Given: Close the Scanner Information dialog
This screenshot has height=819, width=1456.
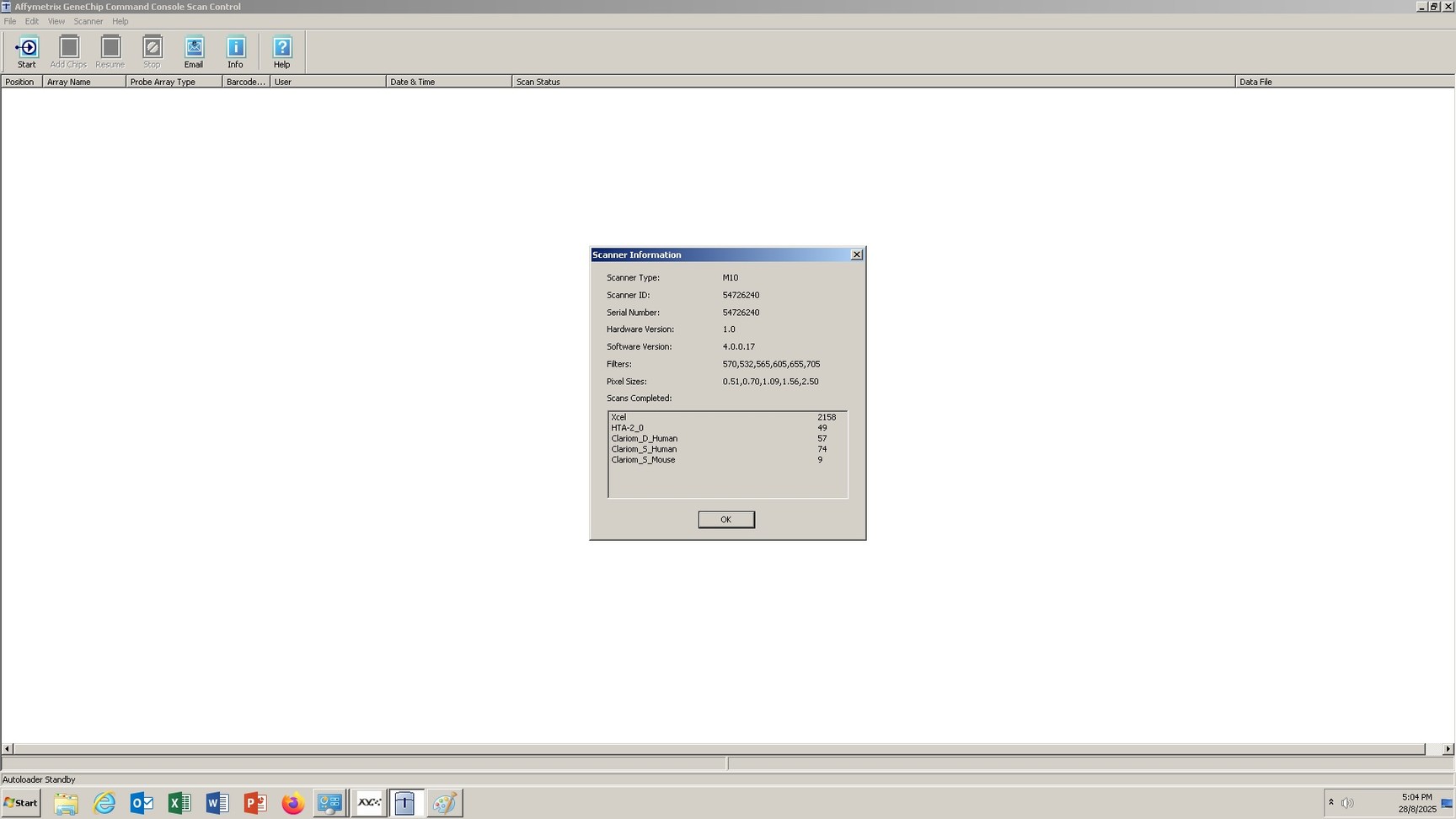Looking at the screenshot, I should tap(857, 254).
